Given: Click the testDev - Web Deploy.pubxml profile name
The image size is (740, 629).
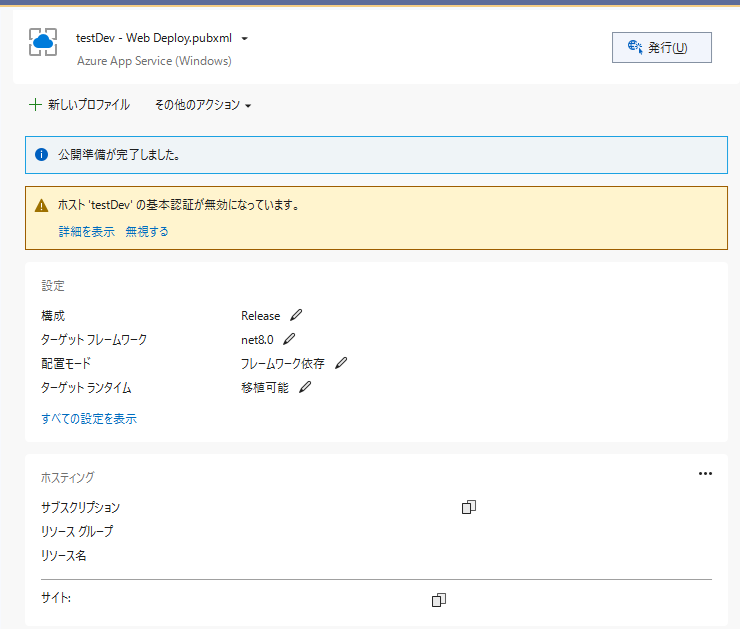Looking at the screenshot, I should (154, 38).
